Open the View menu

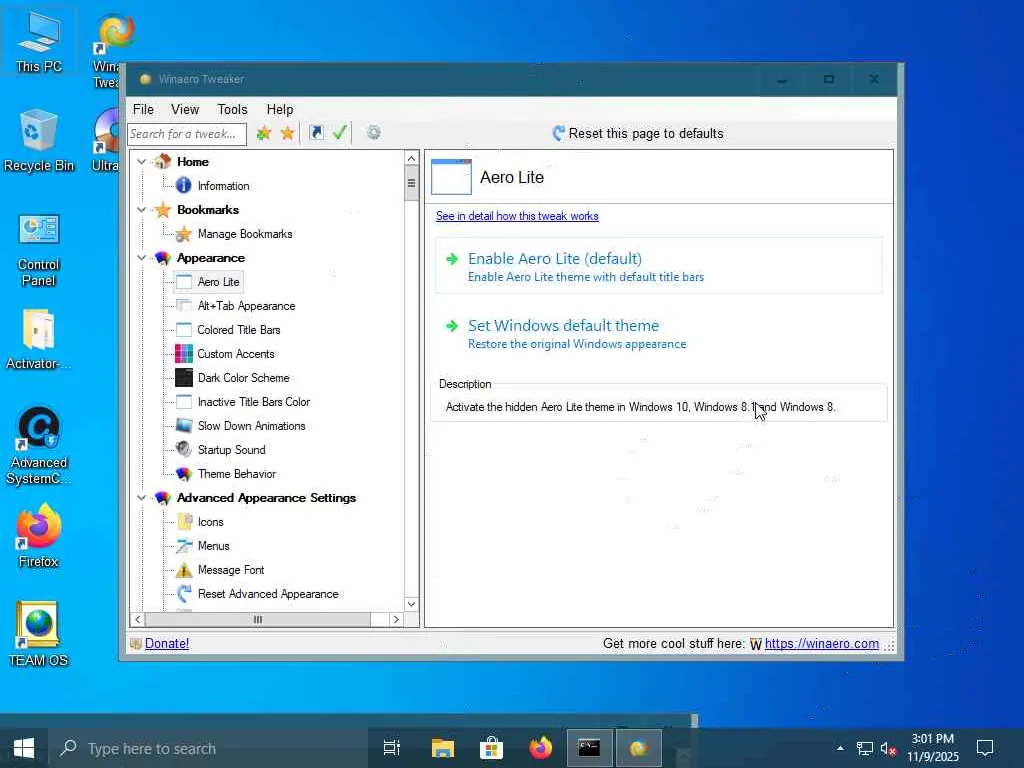(x=185, y=109)
